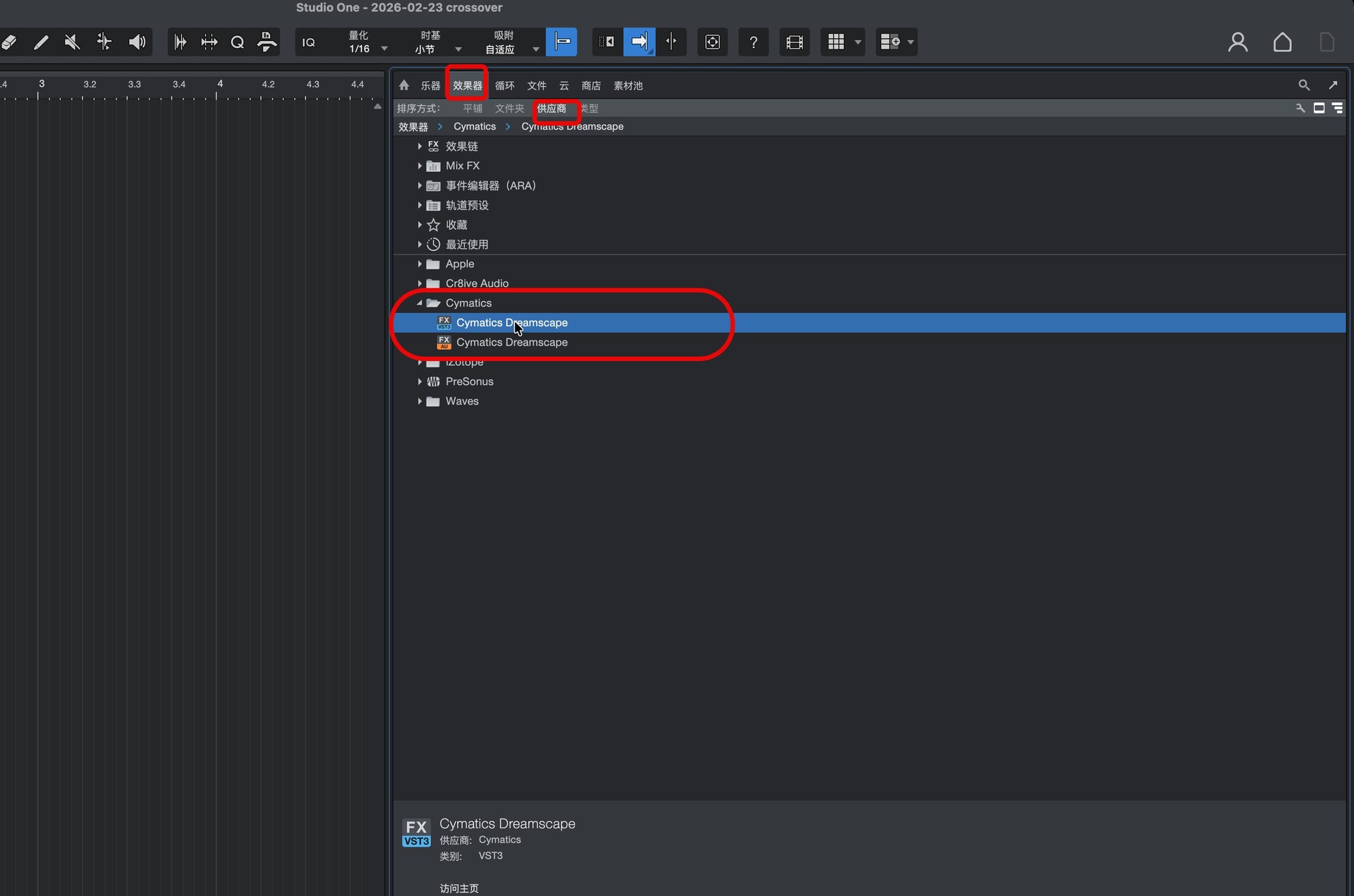Go to browser home icon
The height and width of the screenshot is (896, 1354).
(x=404, y=85)
